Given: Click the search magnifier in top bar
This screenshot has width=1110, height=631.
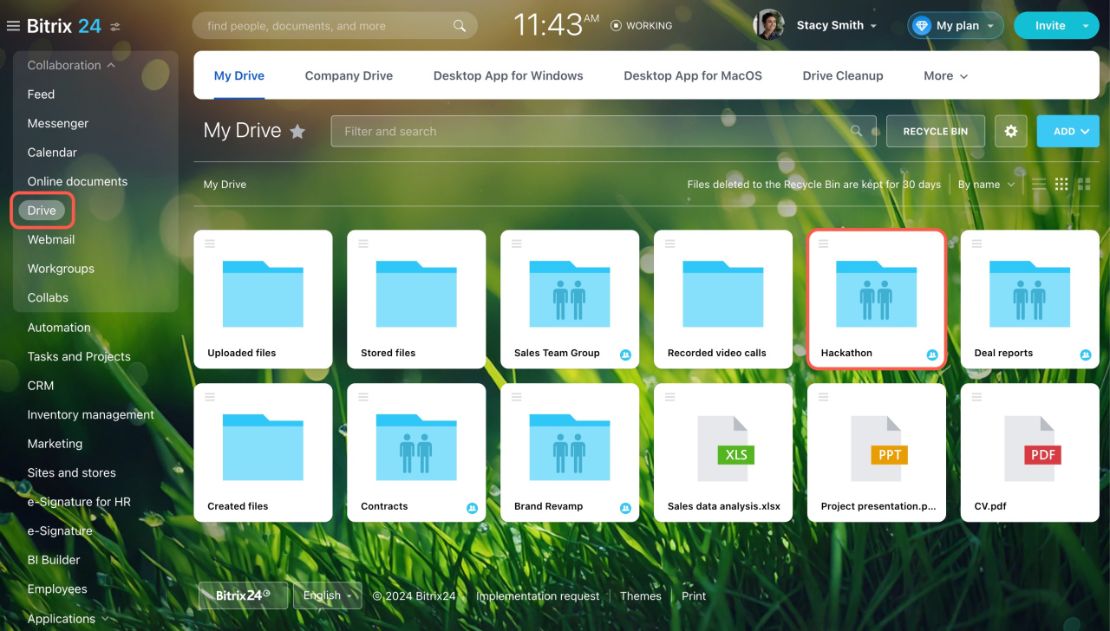Looking at the screenshot, I should [x=459, y=26].
